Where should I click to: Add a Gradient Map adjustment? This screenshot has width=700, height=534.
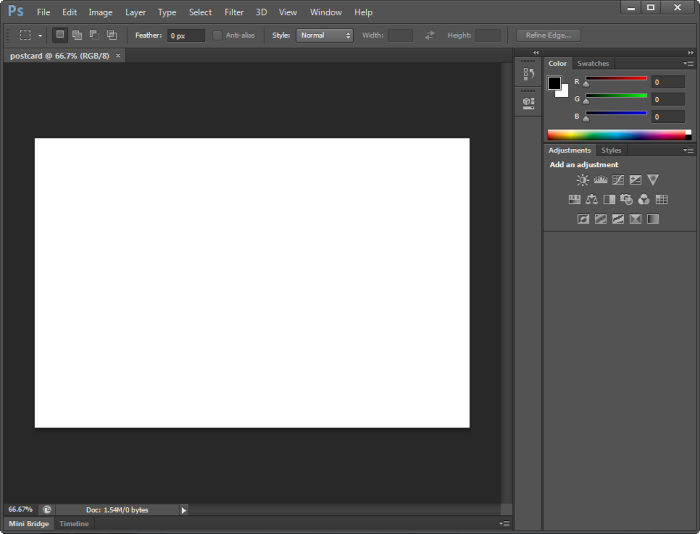653,219
